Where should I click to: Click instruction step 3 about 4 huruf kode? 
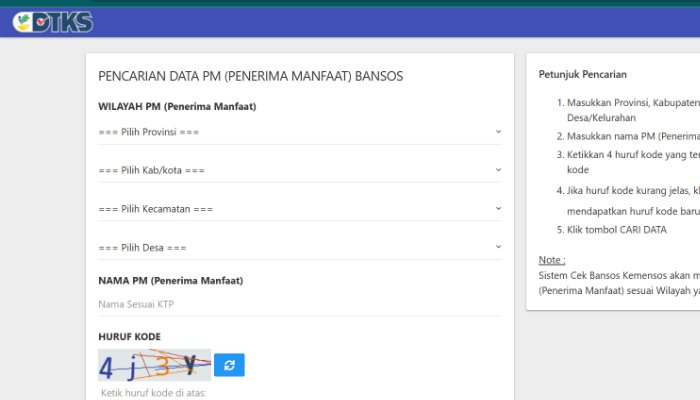[x=628, y=162]
